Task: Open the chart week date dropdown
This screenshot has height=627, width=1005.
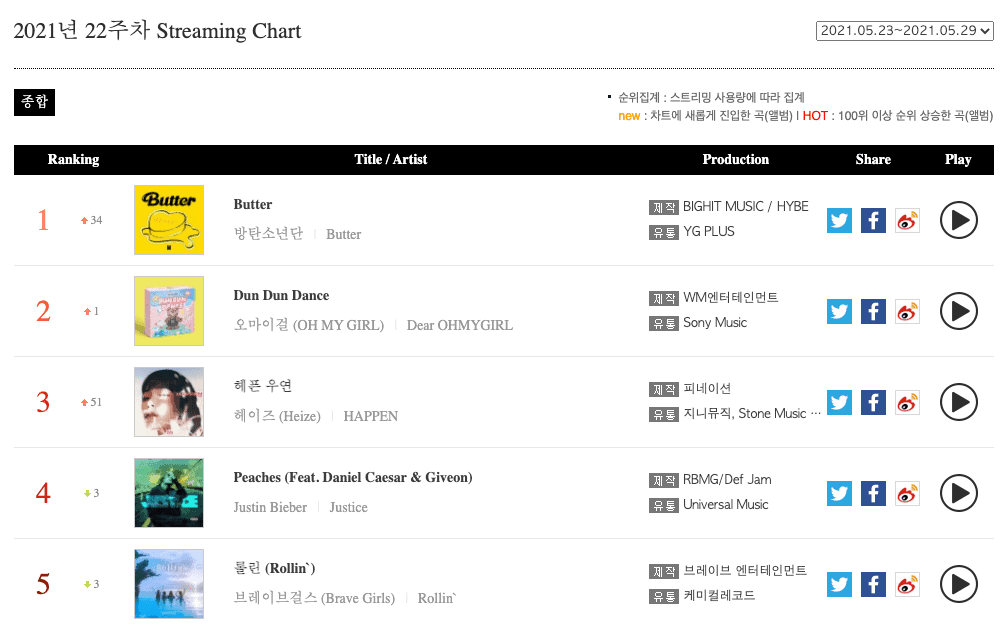Action: pos(905,30)
